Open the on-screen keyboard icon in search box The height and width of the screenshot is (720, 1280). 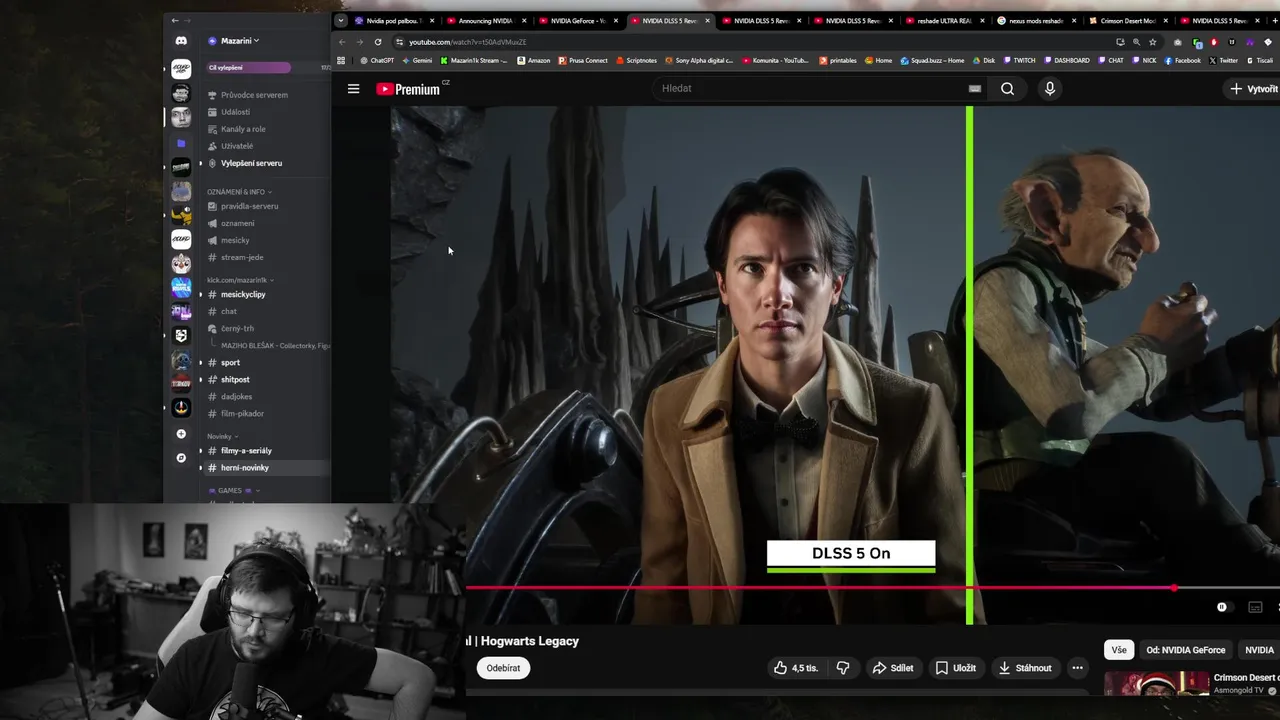coord(974,89)
